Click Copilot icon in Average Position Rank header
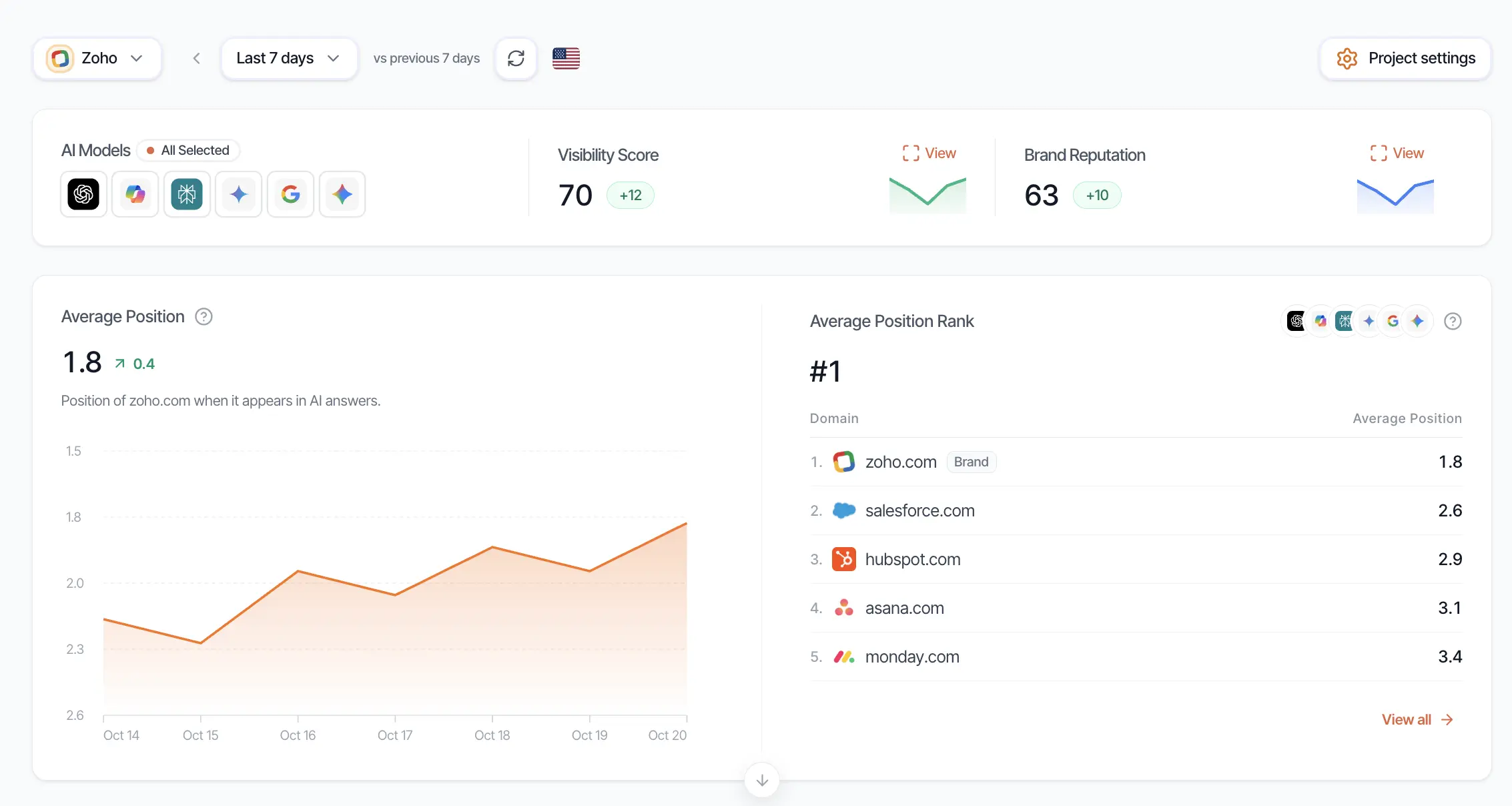Image resolution: width=1512 pixels, height=806 pixels. click(1320, 322)
